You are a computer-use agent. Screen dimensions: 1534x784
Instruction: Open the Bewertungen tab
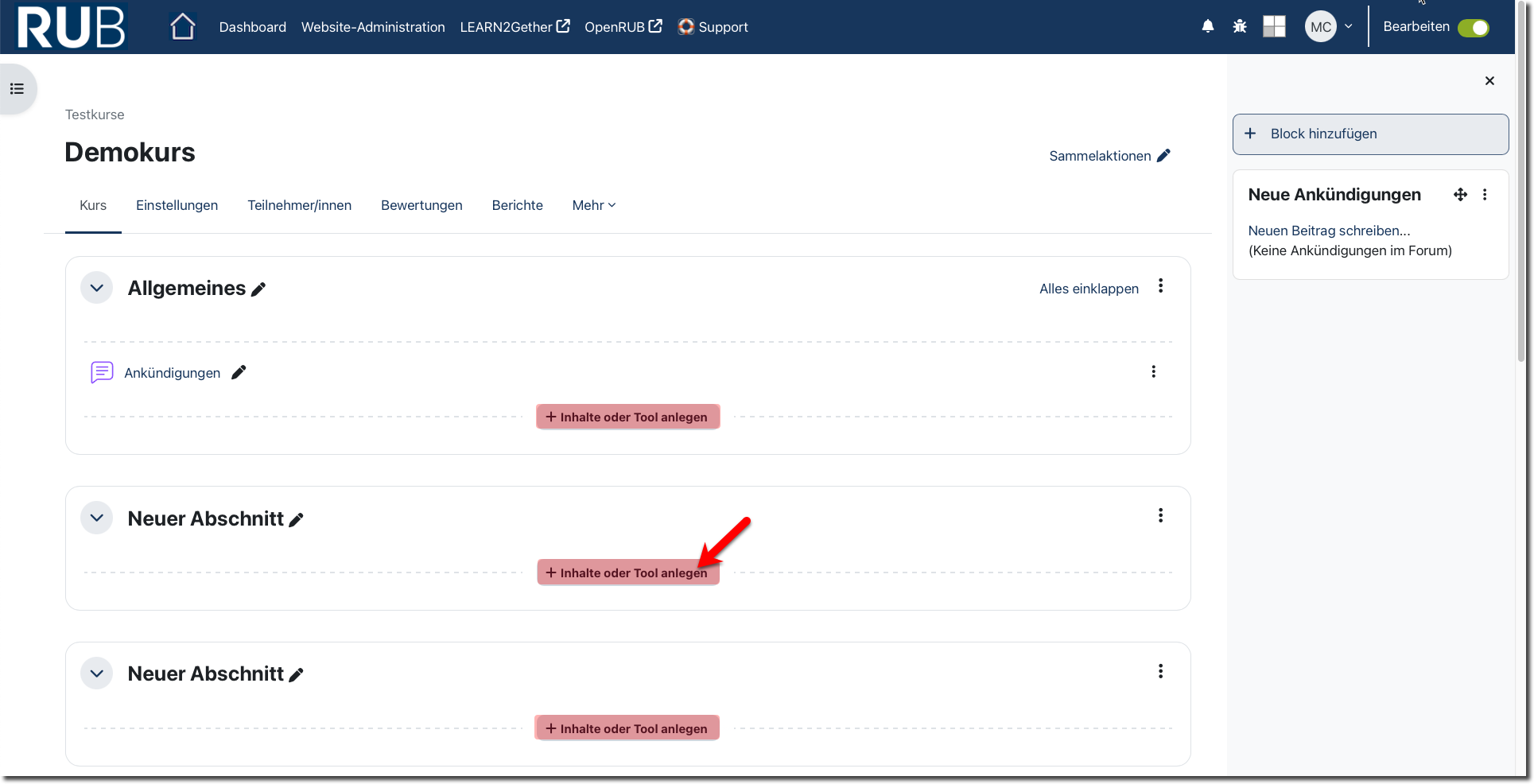point(421,205)
